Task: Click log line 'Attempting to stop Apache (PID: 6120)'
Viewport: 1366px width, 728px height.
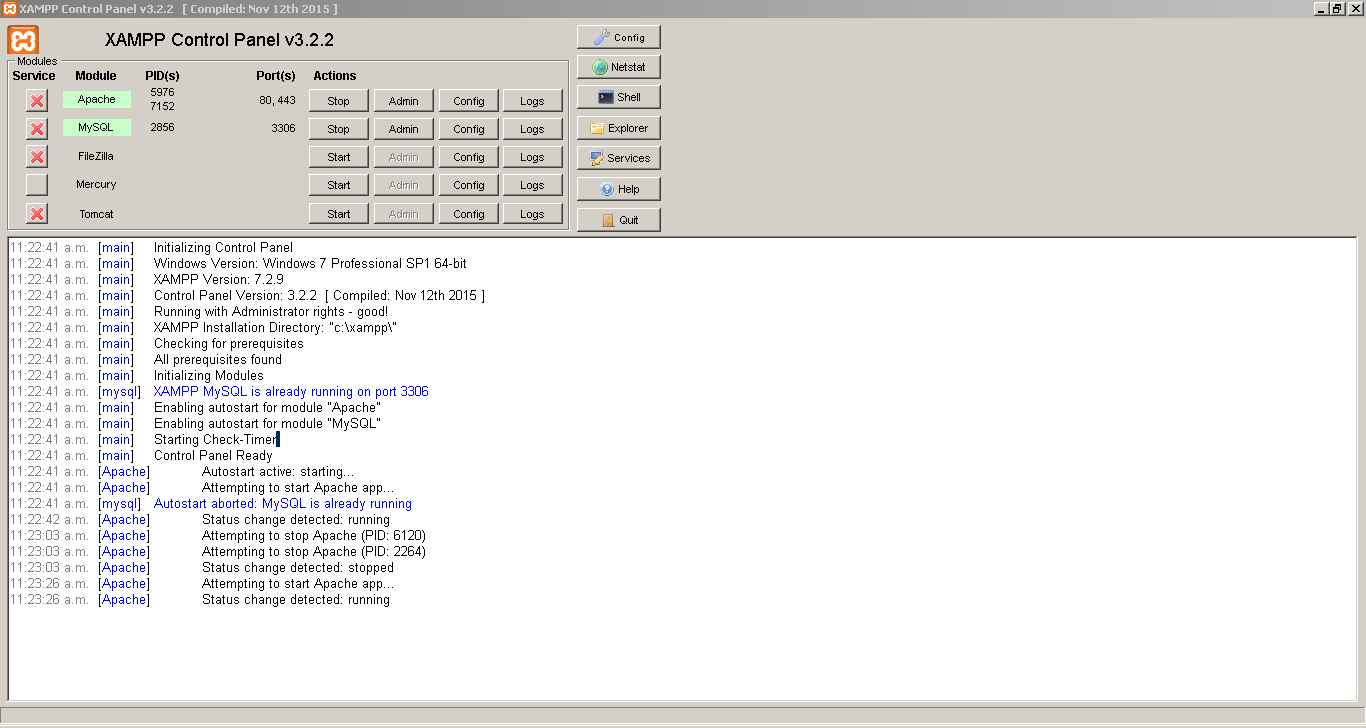Action: point(314,536)
